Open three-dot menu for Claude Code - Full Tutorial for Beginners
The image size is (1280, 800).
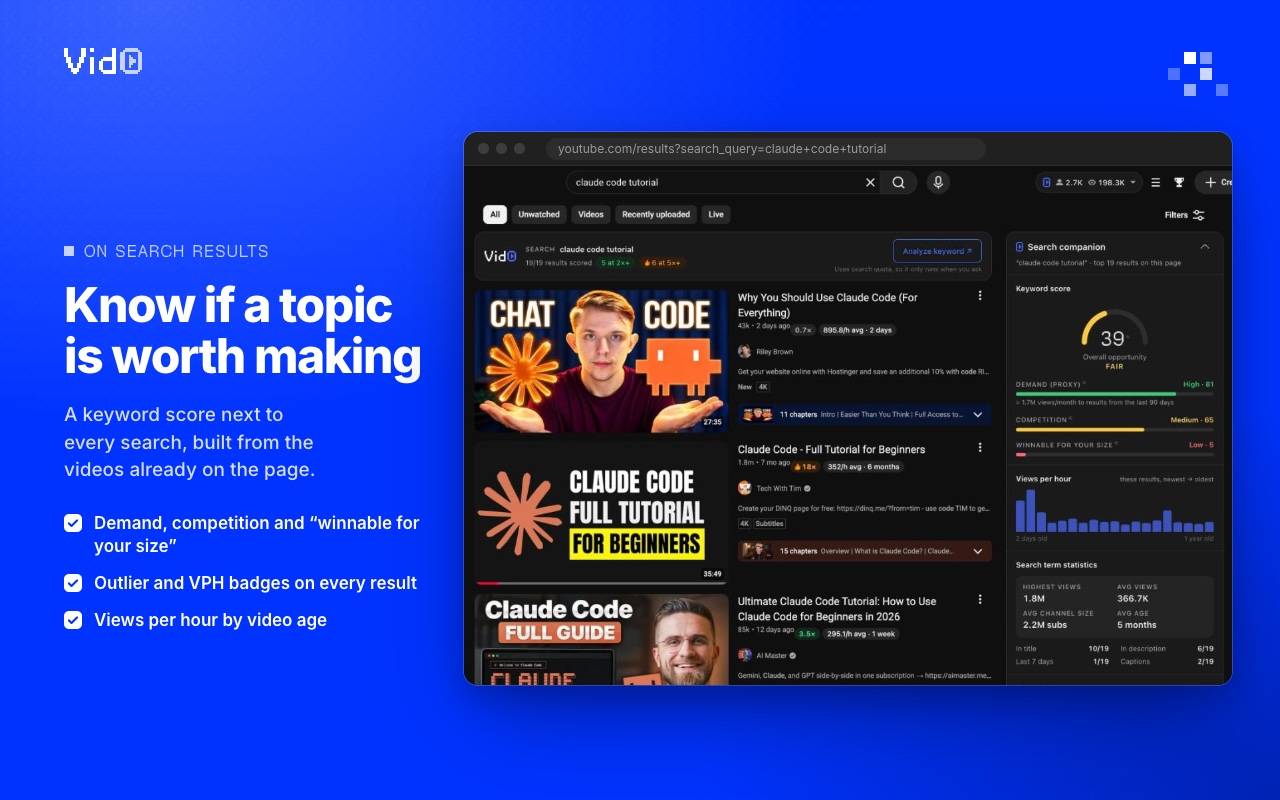tap(980, 448)
